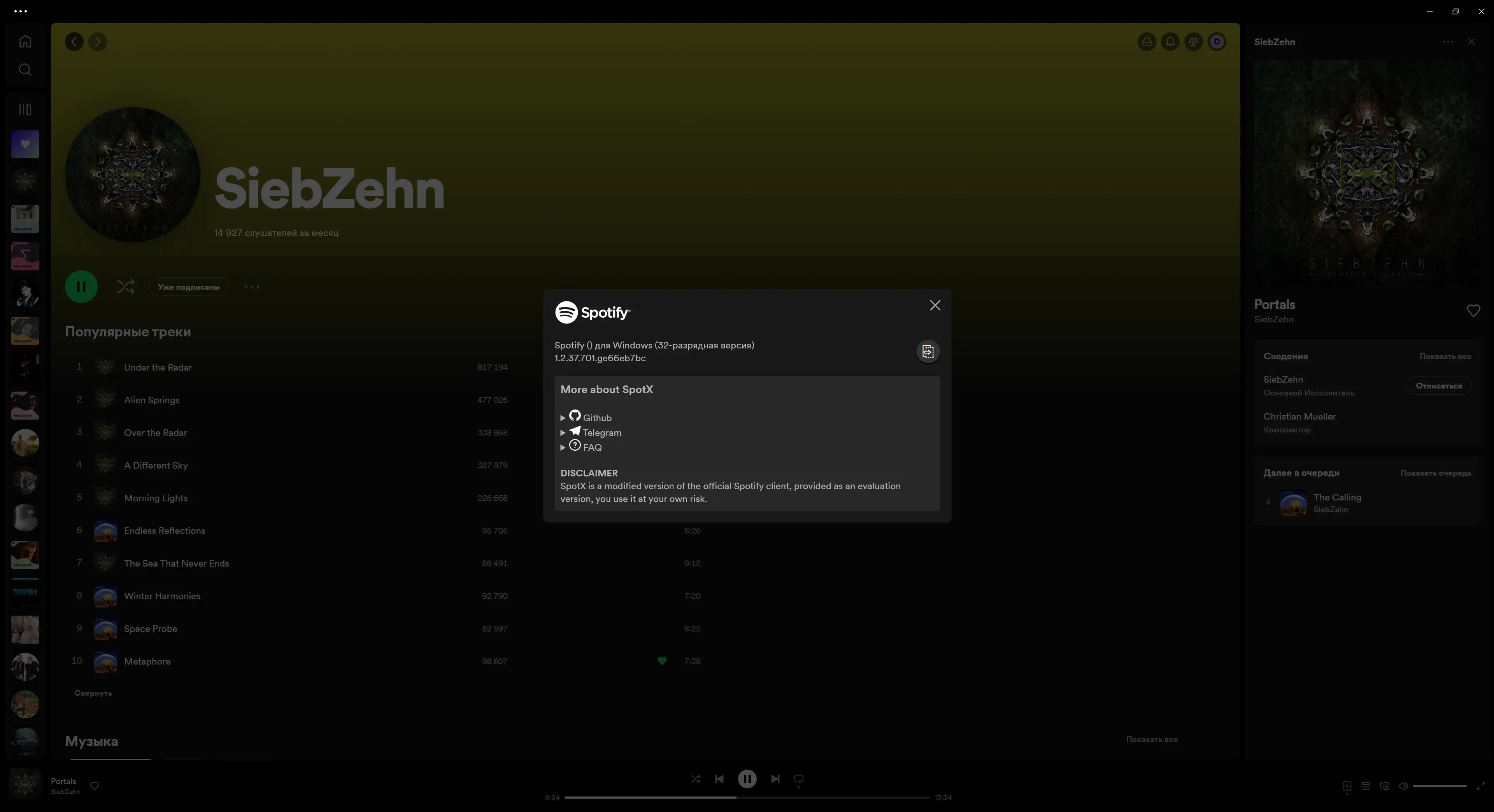This screenshot has height=812, width=1494.
Task: Expand the Github disclosure triangle
Action: coord(563,418)
